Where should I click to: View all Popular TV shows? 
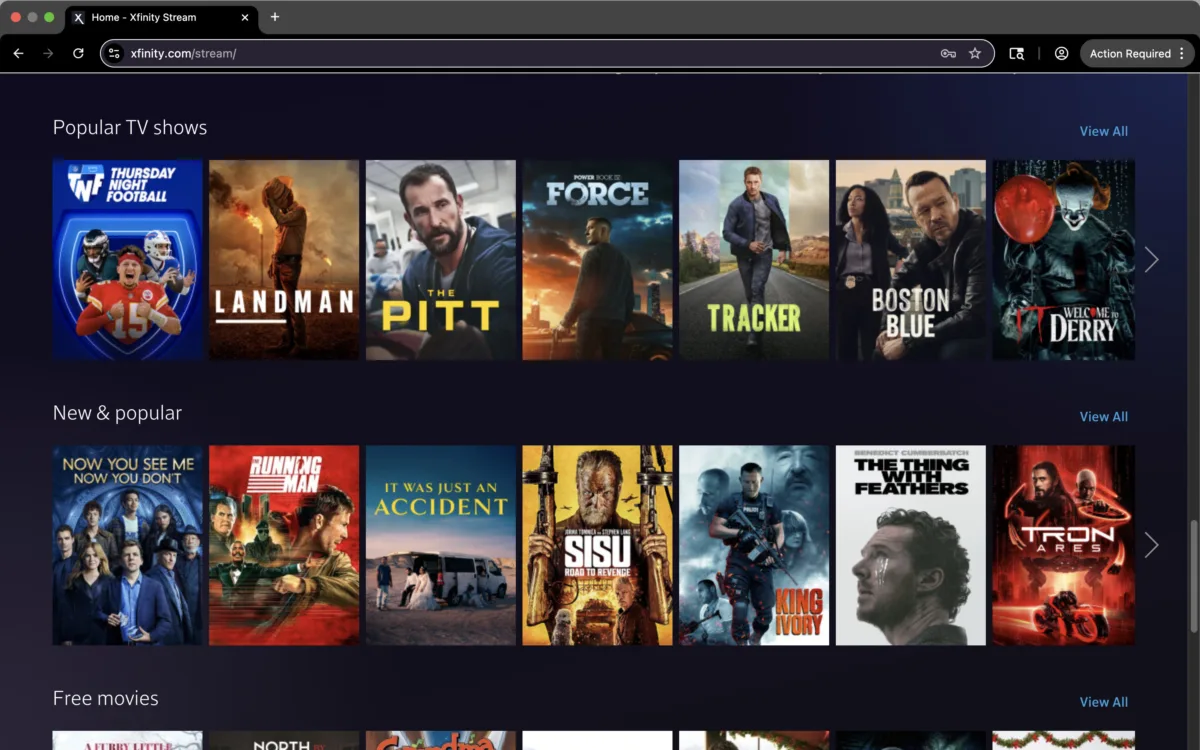1103,131
